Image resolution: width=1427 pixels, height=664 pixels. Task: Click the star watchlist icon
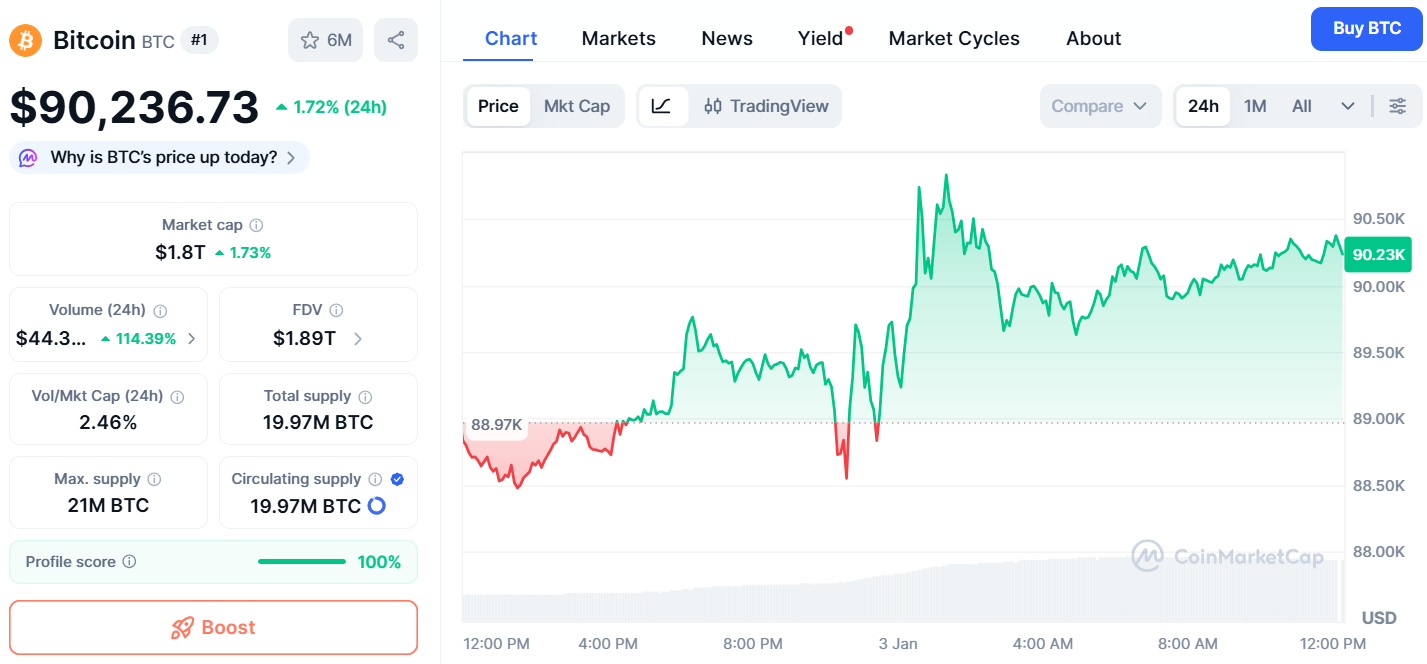310,40
